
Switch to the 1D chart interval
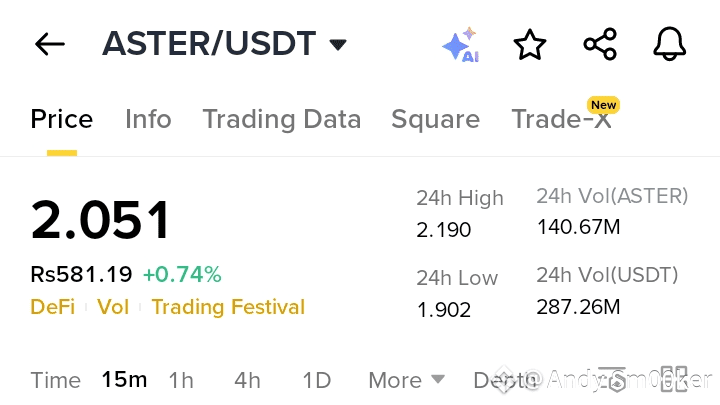coord(316,380)
